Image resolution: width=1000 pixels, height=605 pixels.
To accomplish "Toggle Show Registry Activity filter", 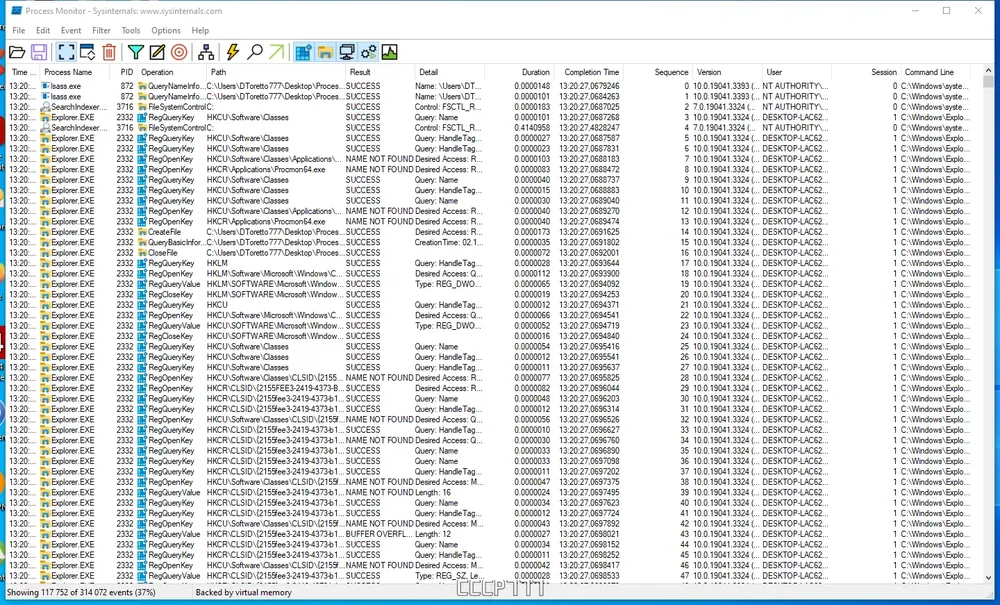I will (x=303, y=52).
